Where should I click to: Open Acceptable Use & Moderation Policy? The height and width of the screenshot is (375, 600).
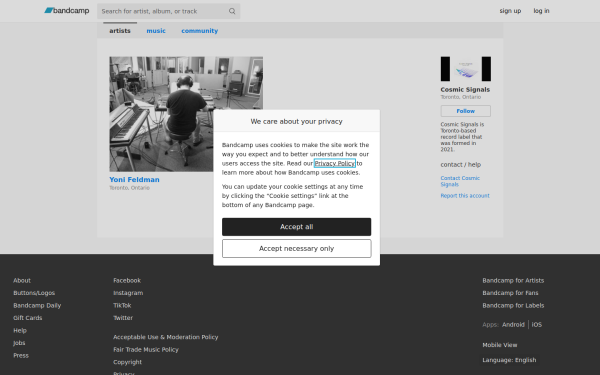point(166,337)
